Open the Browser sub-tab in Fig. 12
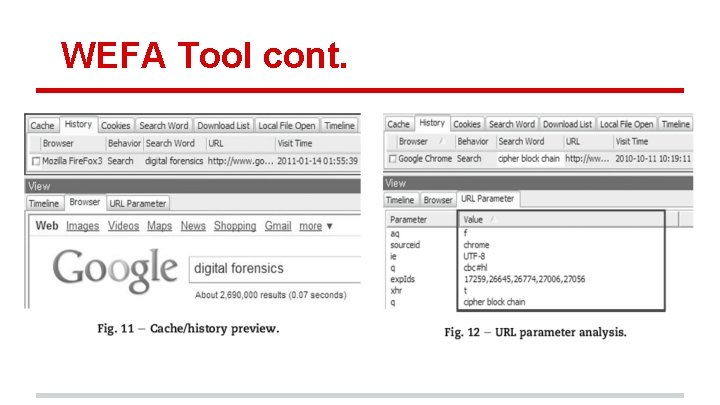 438,200
